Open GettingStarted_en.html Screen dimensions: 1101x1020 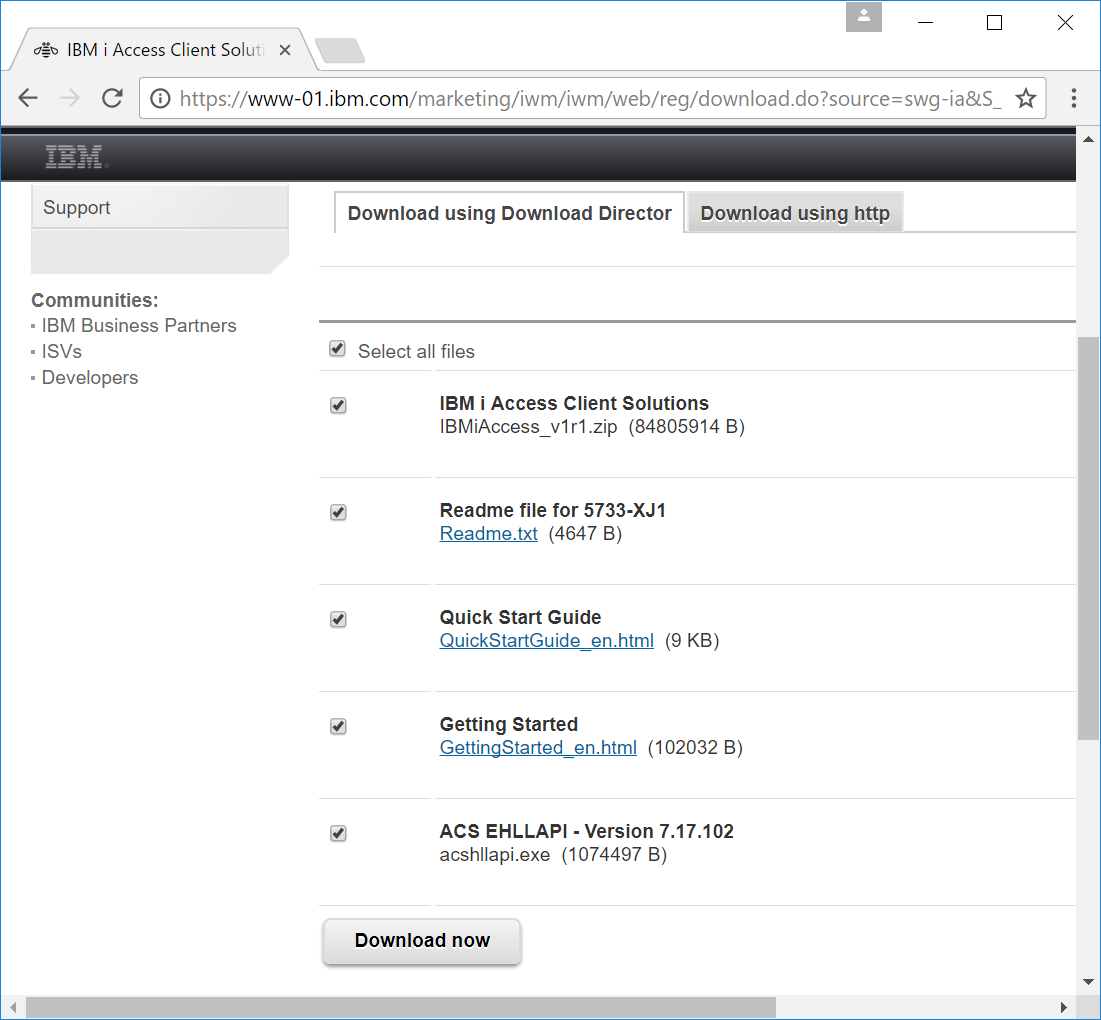(538, 747)
